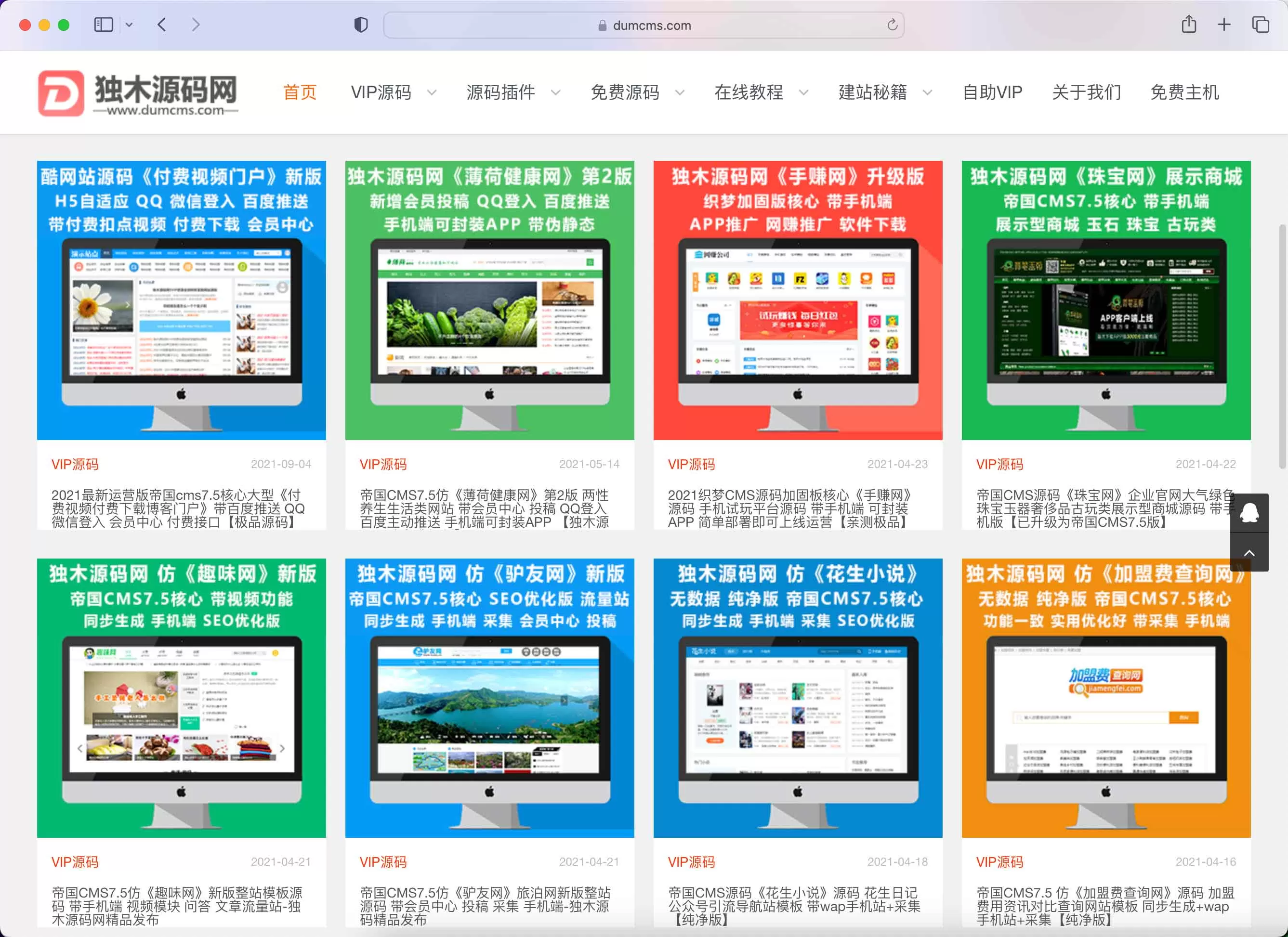Open the 在线教程 navigation menu
Image resolution: width=1288 pixels, height=937 pixels.
point(749,92)
